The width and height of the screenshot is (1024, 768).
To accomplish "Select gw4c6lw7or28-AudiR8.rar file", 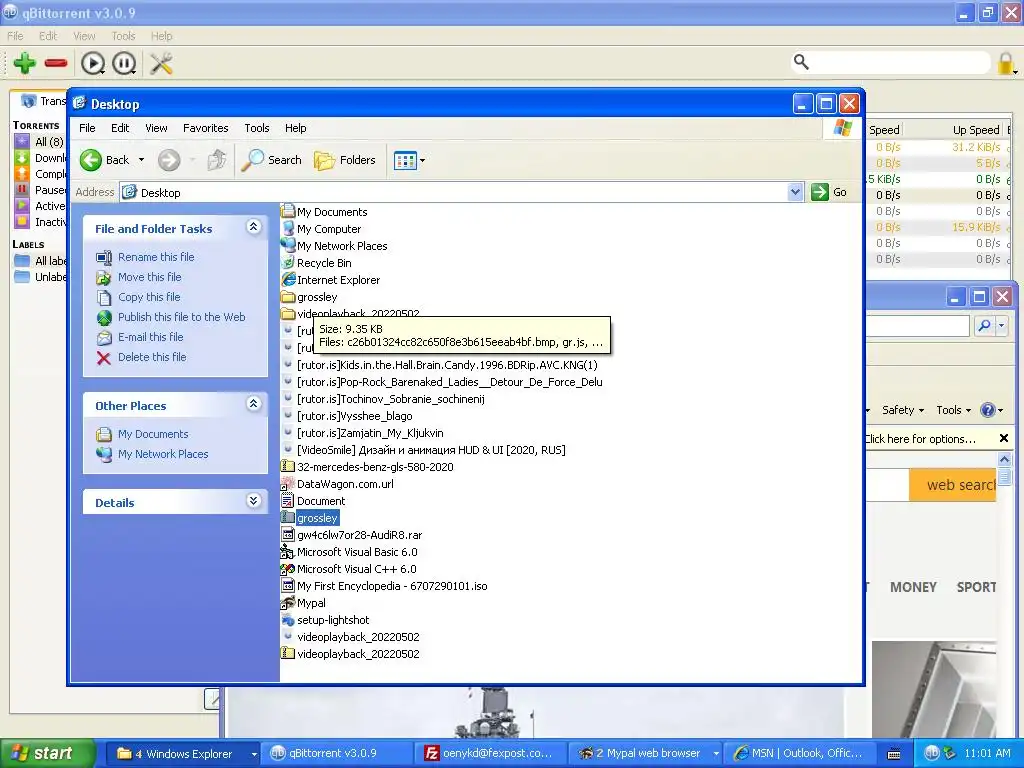I will pyautogui.click(x=352, y=535).
